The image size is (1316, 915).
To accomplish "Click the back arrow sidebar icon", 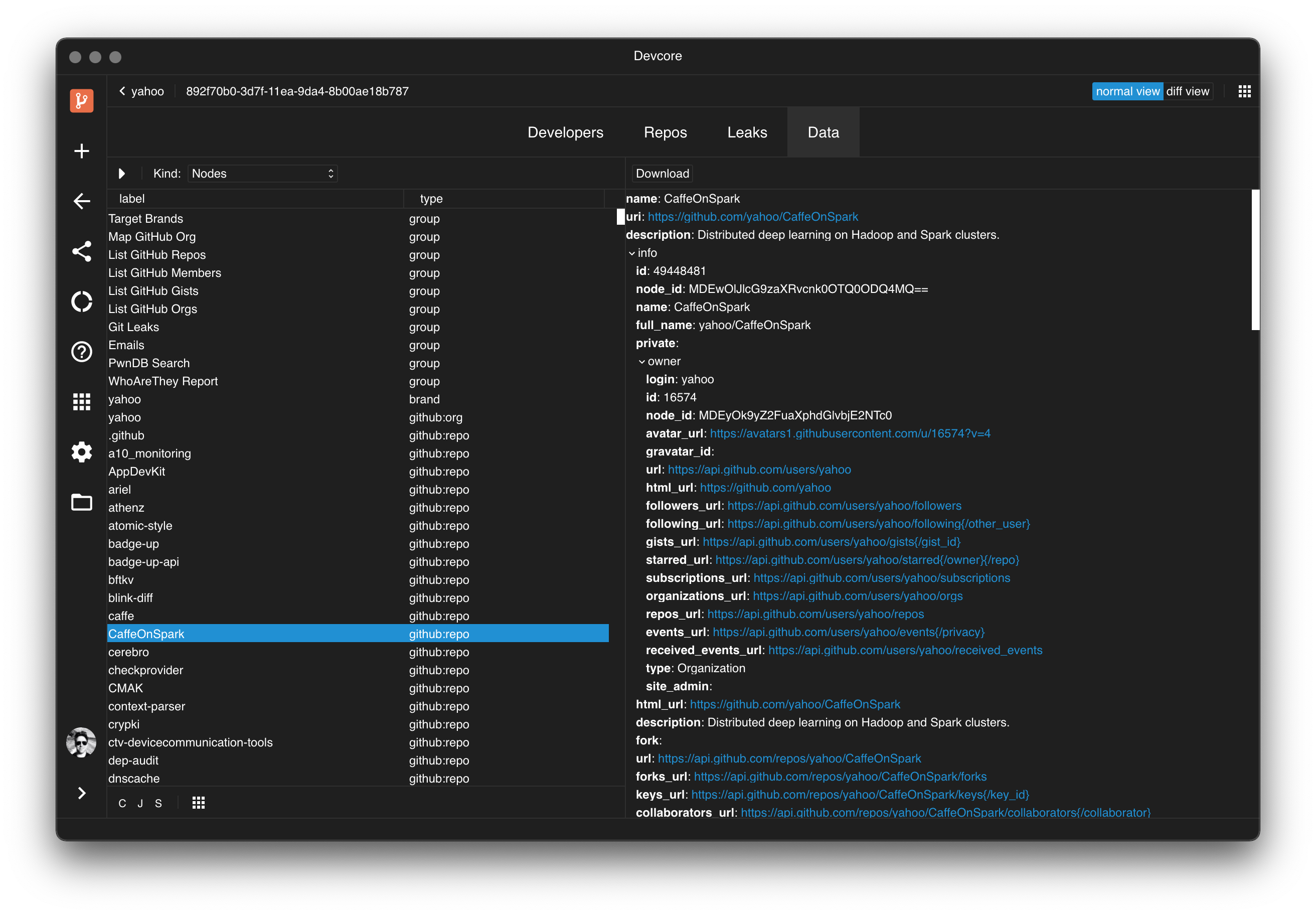I will click(81, 201).
